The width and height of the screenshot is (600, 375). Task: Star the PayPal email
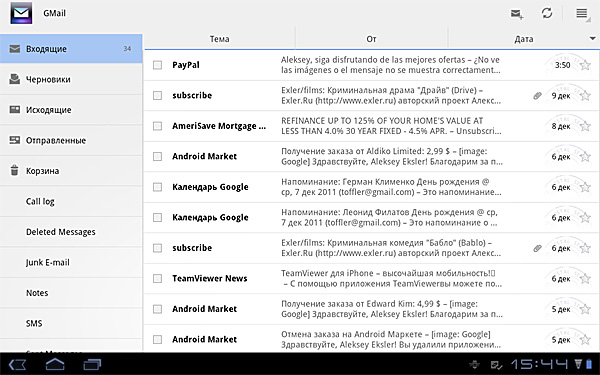point(585,65)
